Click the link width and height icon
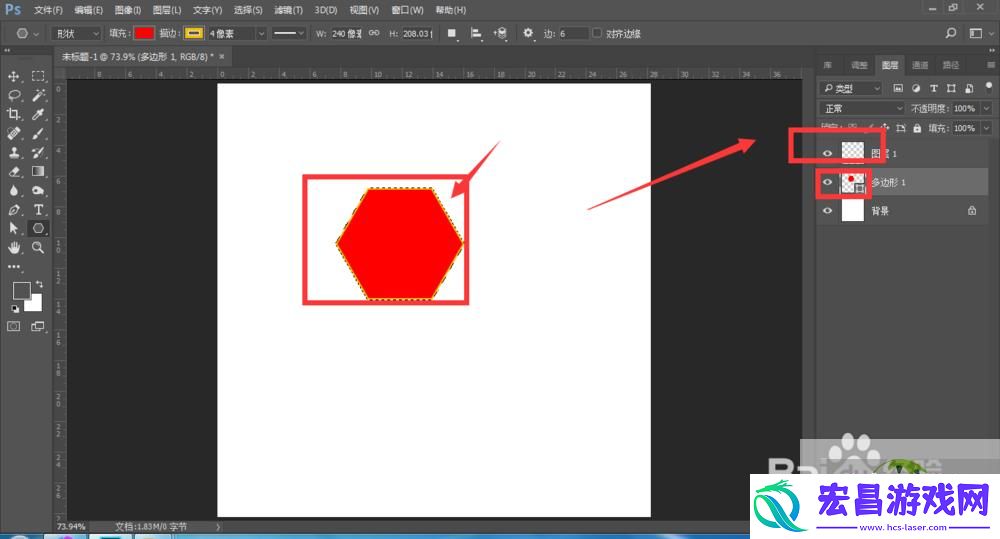 tap(374, 33)
